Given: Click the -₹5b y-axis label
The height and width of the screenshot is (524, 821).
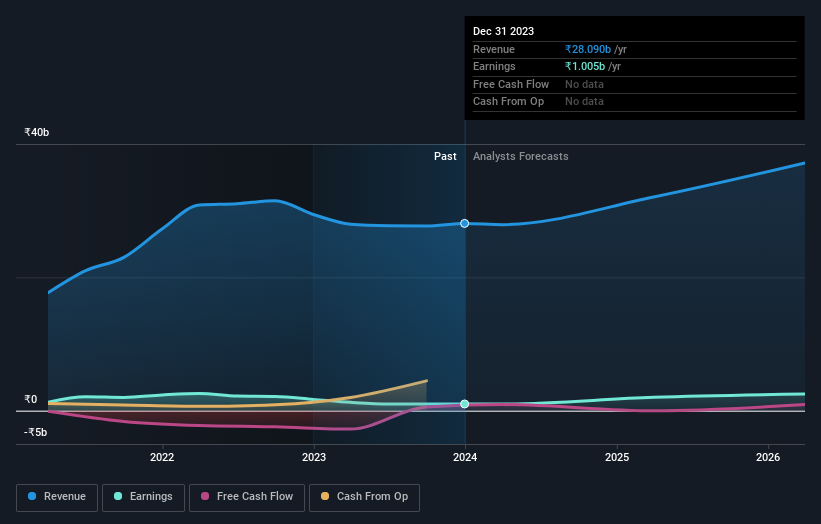Looking at the screenshot, I should 36,432.
